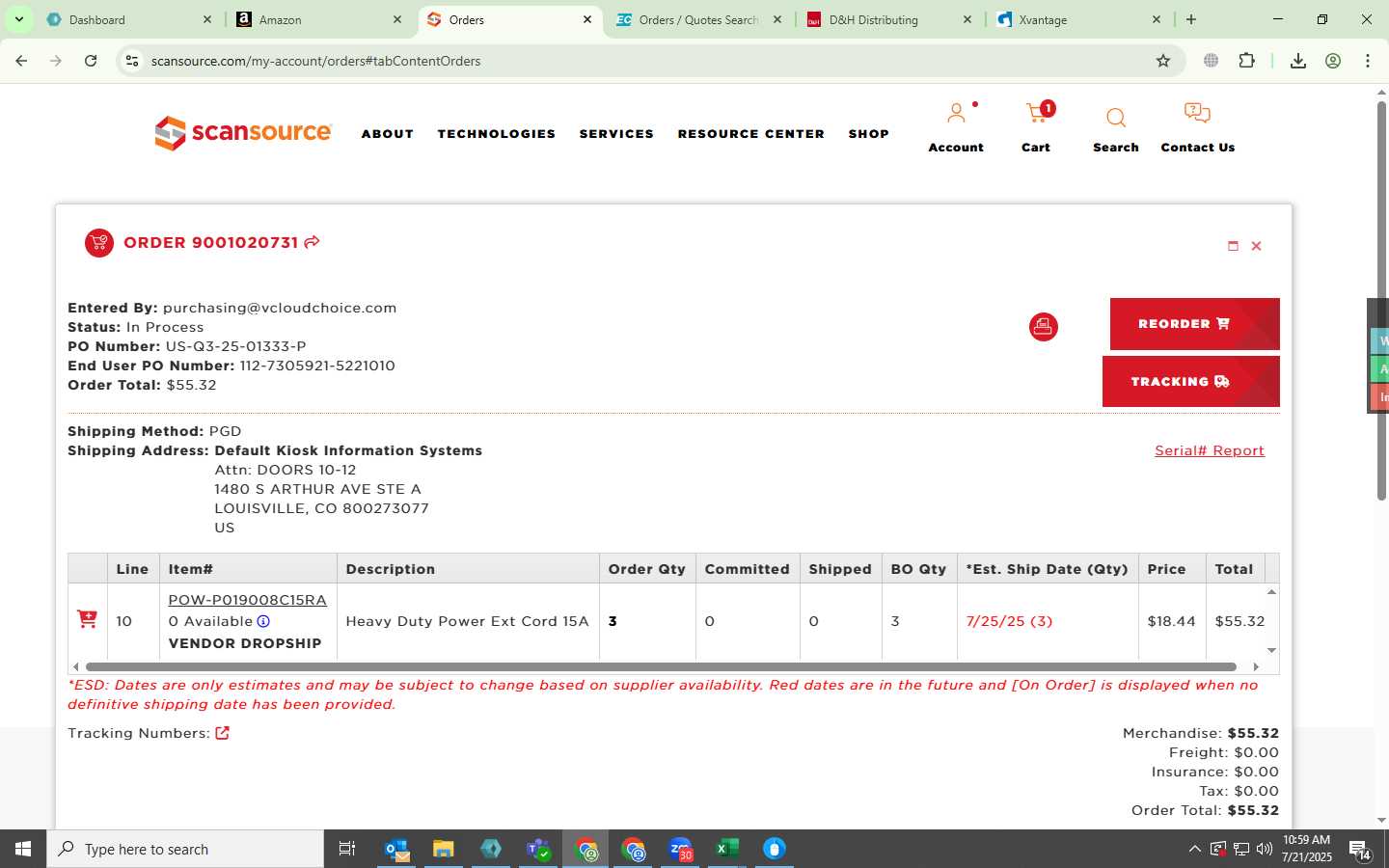Screen dimensions: 1389x868
Task: Open SHOP menu
Action: [869, 134]
